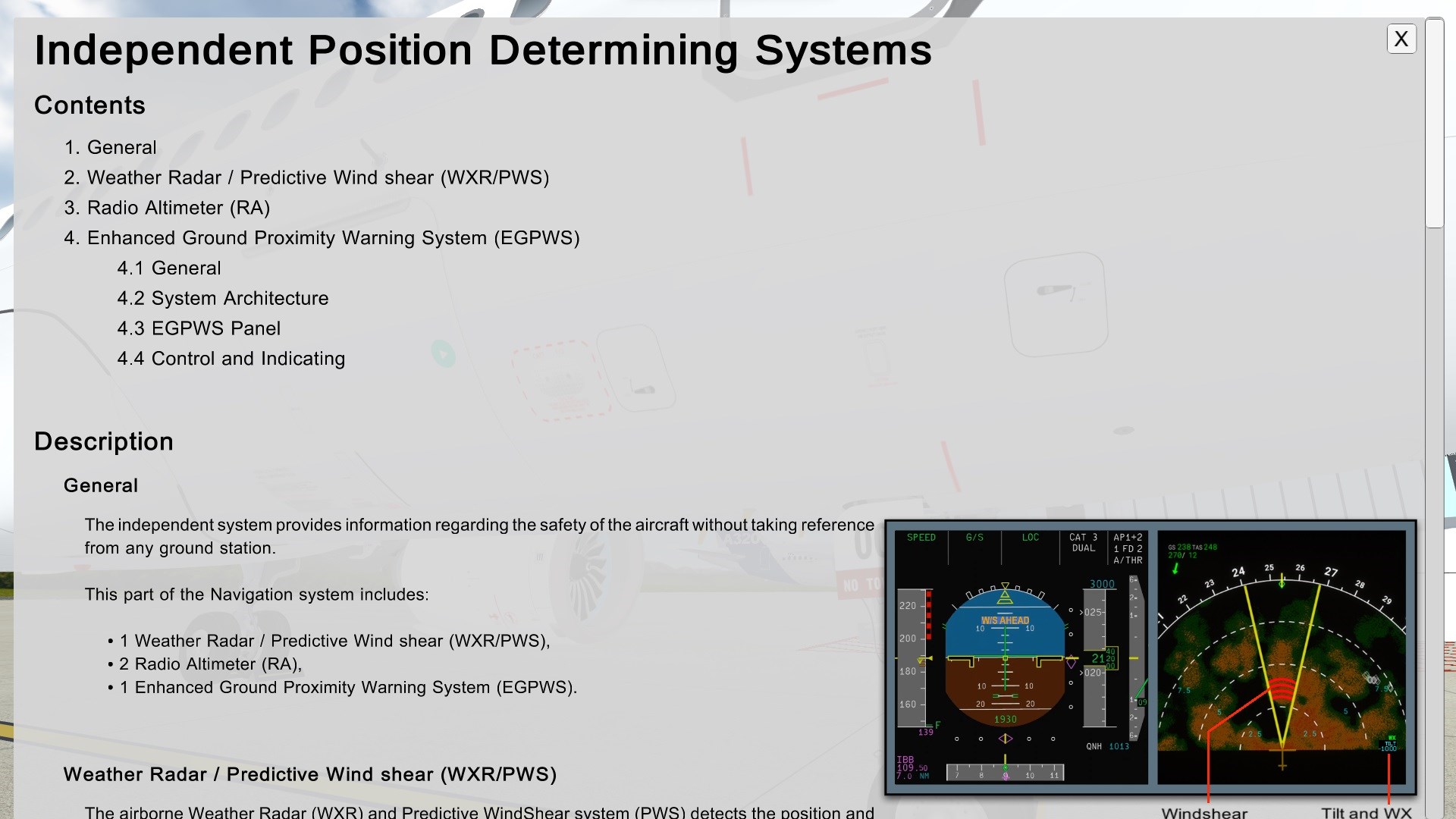Image resolution: width=1456 pixels, height=819 pixels.
Task: Select the green arrow wind indicator on the radar
Action: pos(1177,566)
